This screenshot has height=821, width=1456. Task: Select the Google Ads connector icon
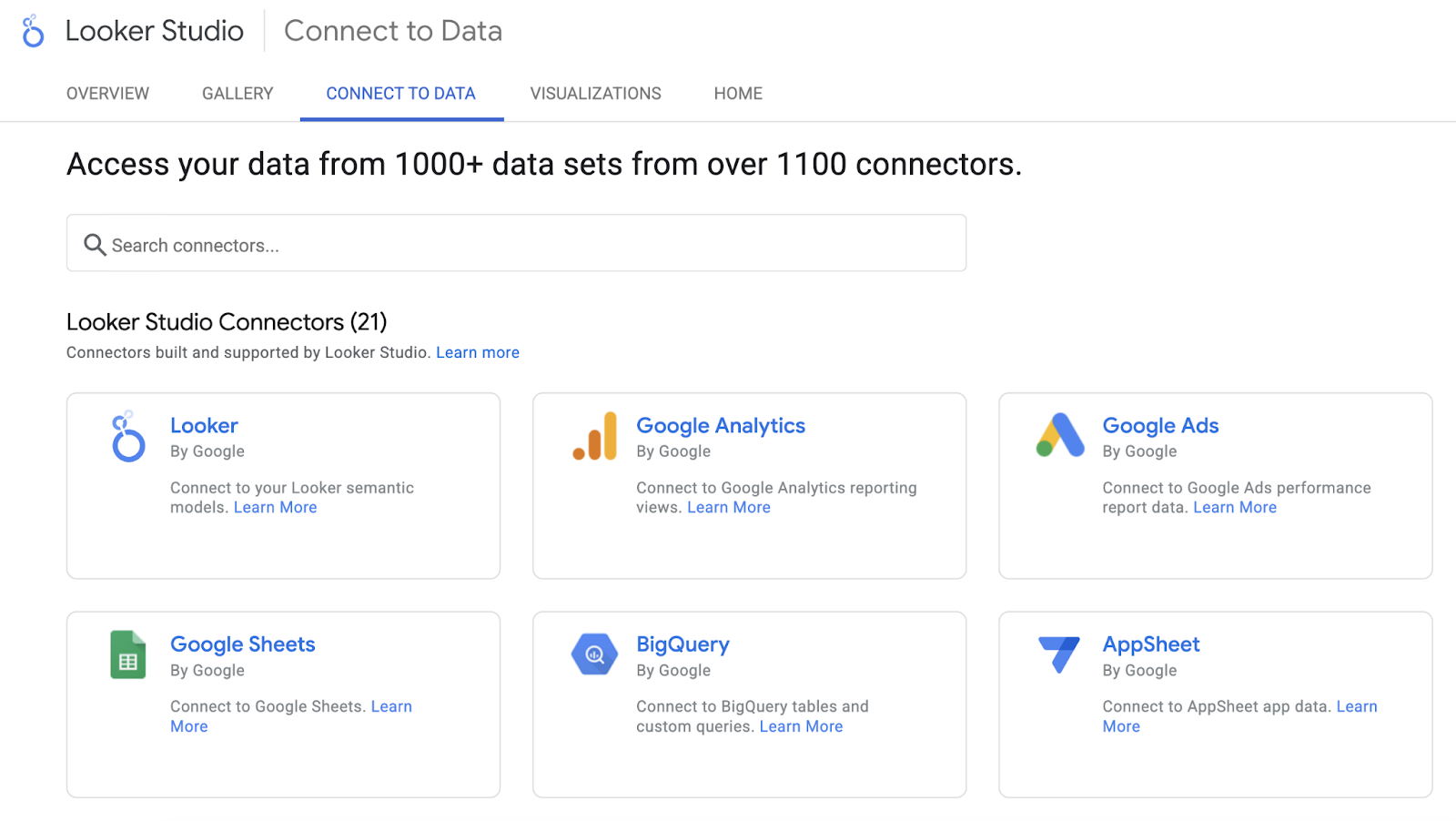pyautogui.click(x=1059, y=436)
